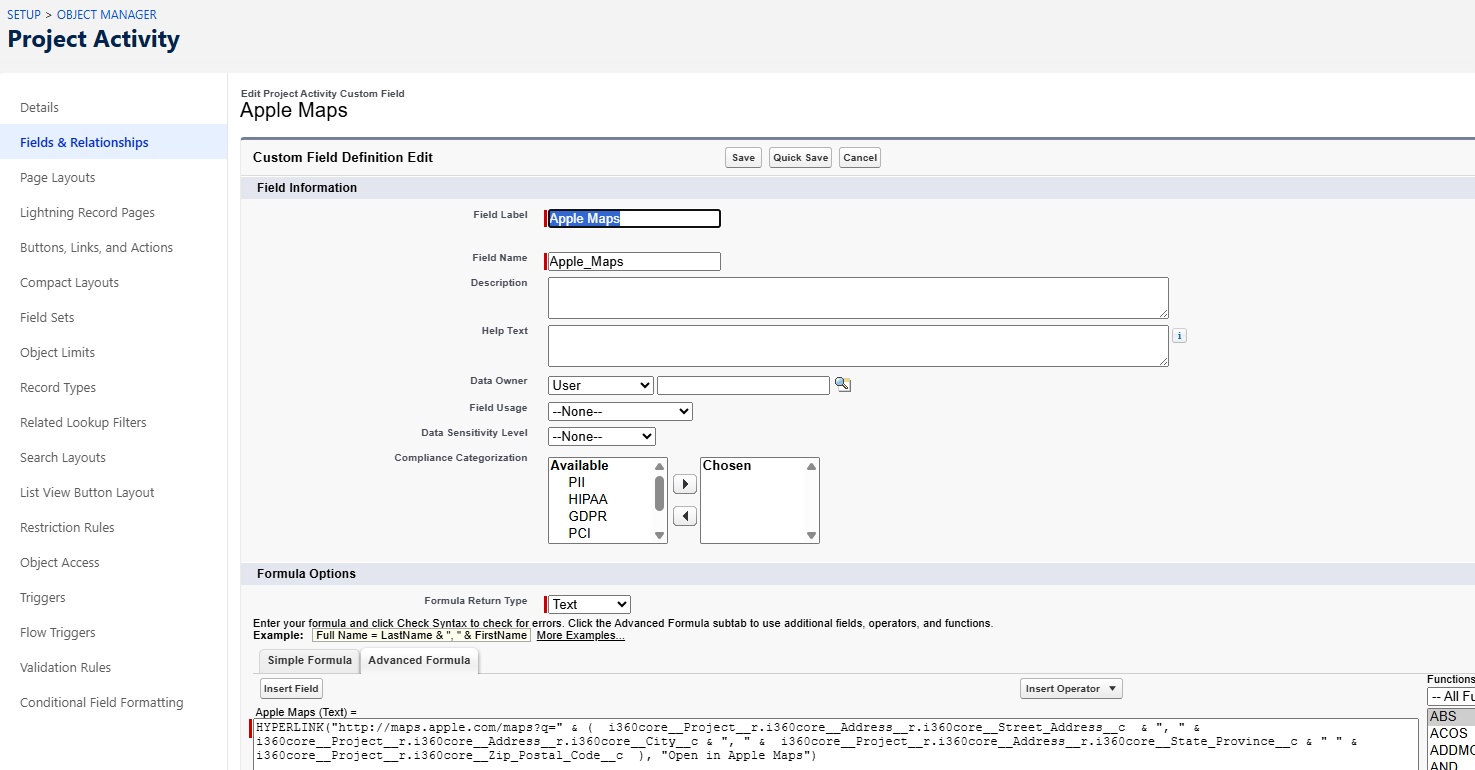Select HIPAA in the Available list
1475x770 pixels.
click(587, 499)
